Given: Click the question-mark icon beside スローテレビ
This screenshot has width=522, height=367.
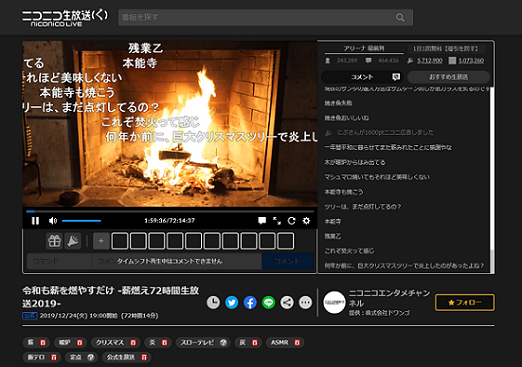Looking at the screenshot, I should [x=223, y=343].
